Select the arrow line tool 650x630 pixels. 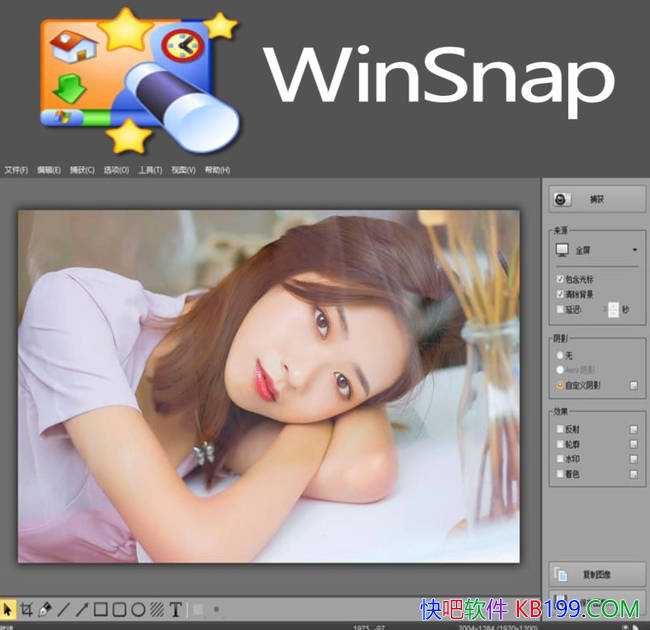pos(82,610)
